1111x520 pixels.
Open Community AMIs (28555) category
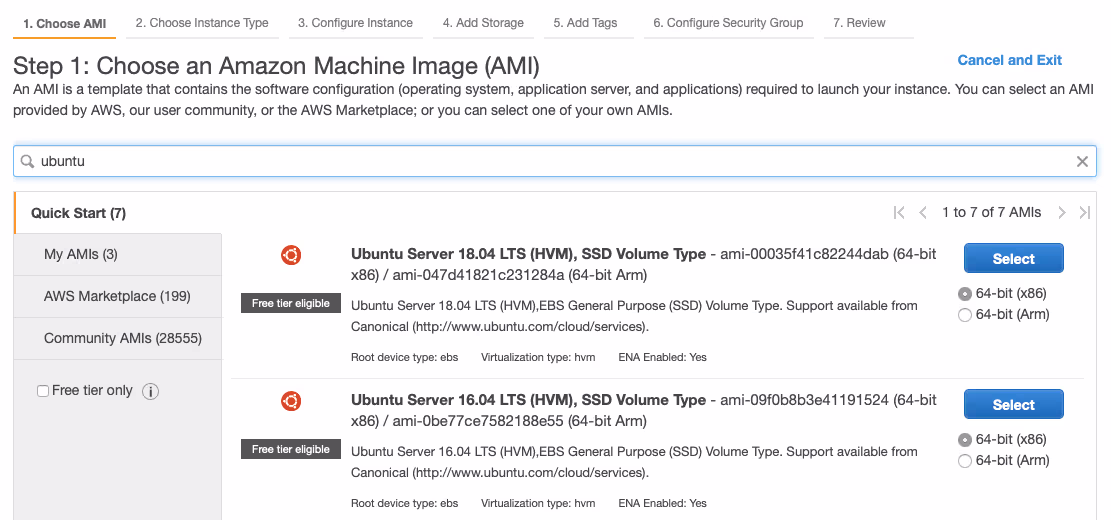click(x=118, y=338)
